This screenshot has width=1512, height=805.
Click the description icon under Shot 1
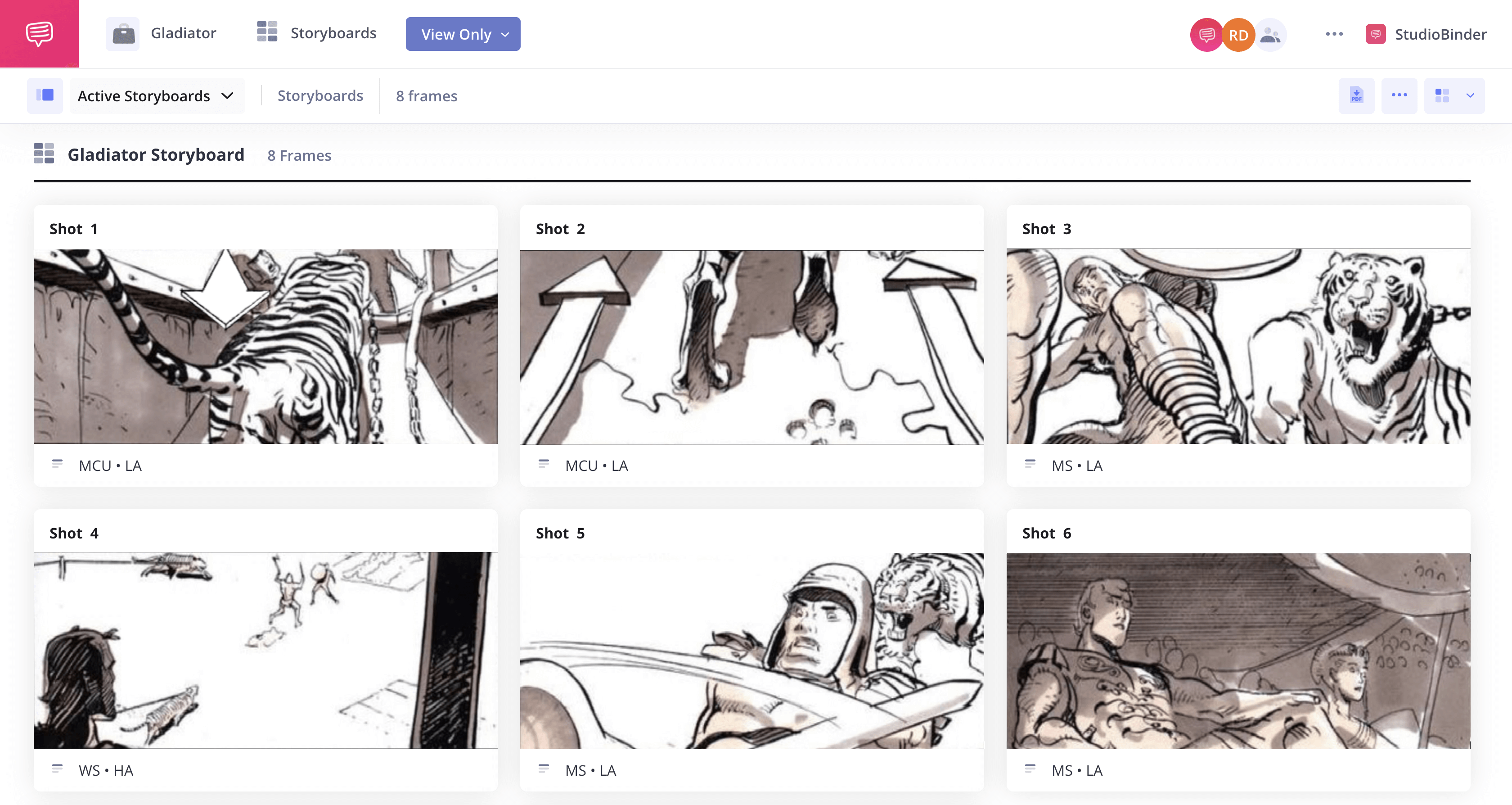57,464
